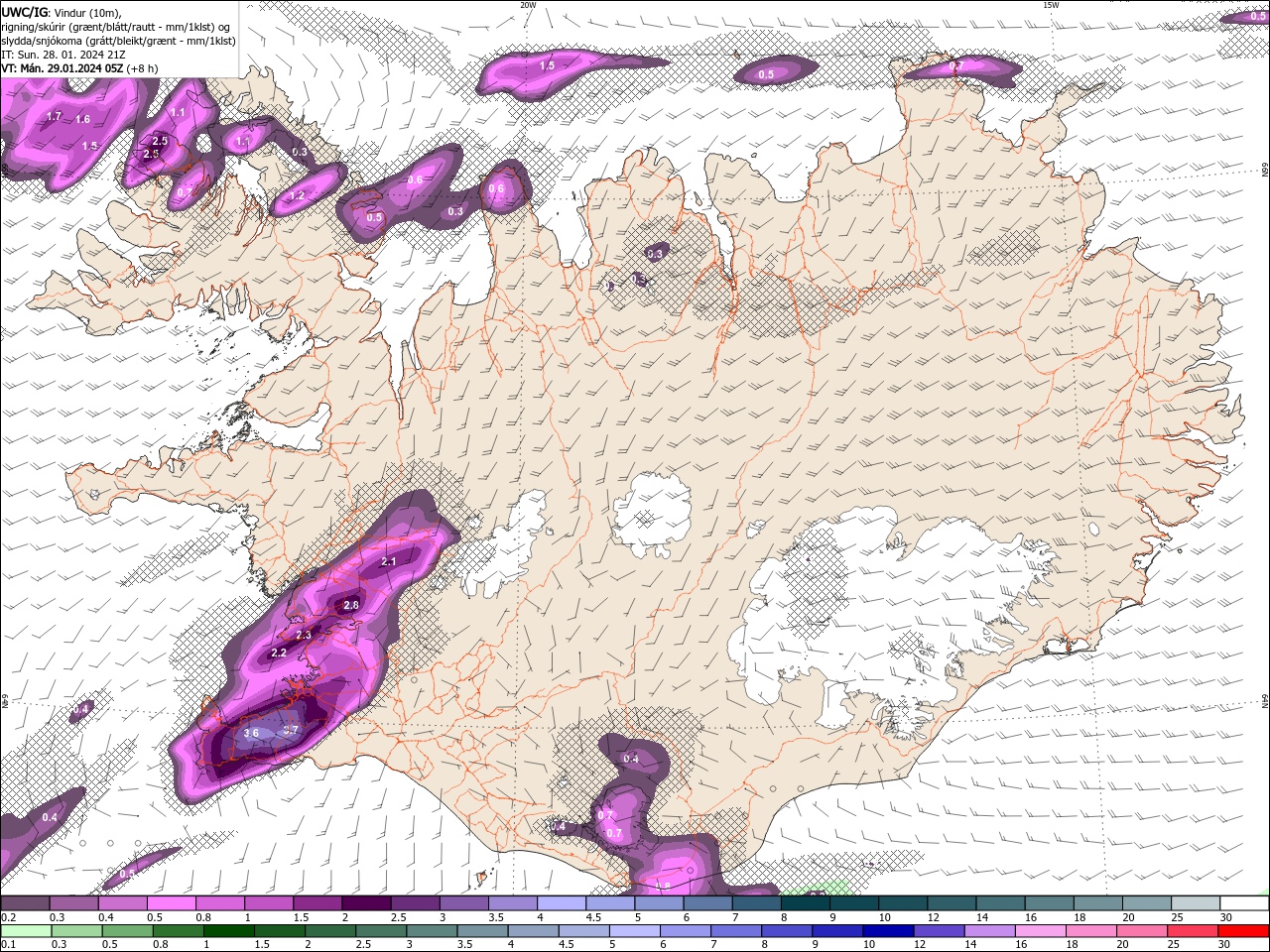Pick the darkest purple upper-legend swatch between 2 and 2.5
This screenshot has width=1270, height=952.
pos(366,903)
